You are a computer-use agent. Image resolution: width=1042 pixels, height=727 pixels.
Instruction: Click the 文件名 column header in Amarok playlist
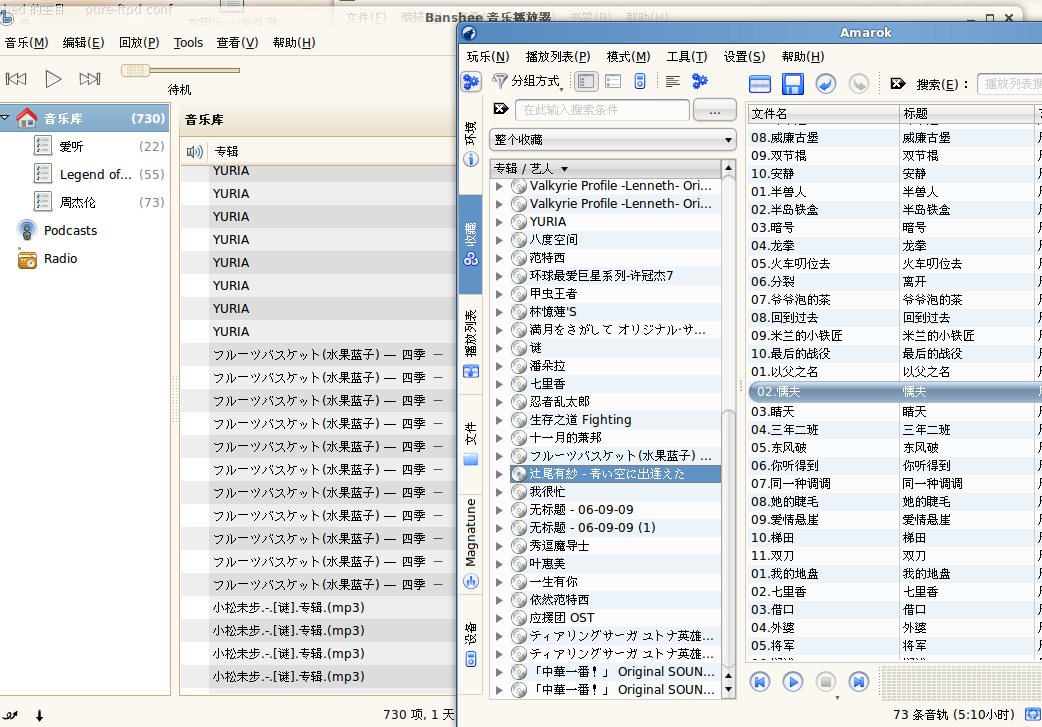point(823,114)
